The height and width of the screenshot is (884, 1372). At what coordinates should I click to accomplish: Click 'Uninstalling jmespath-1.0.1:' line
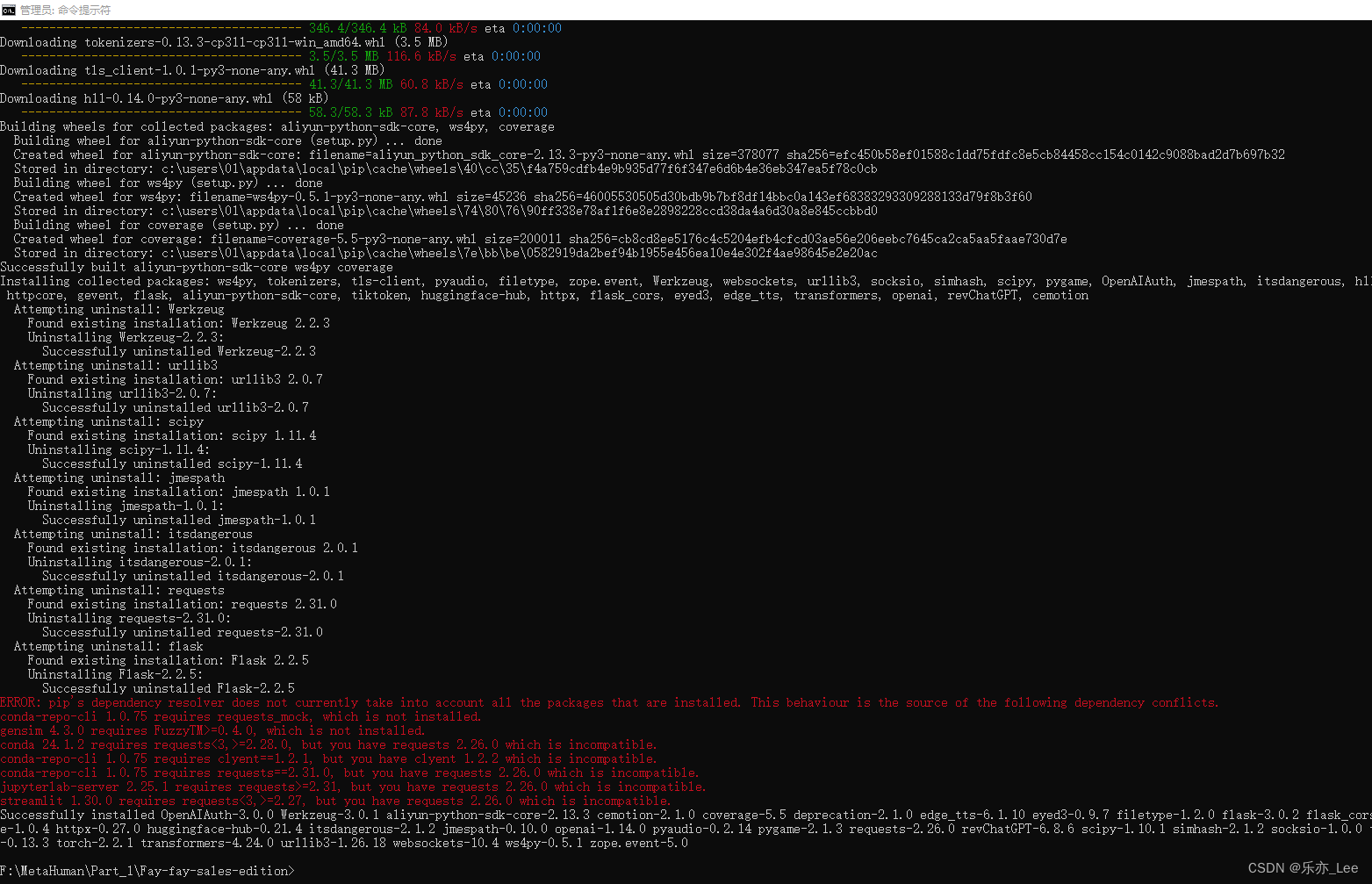pyautogui.click(x=126, y=506)
